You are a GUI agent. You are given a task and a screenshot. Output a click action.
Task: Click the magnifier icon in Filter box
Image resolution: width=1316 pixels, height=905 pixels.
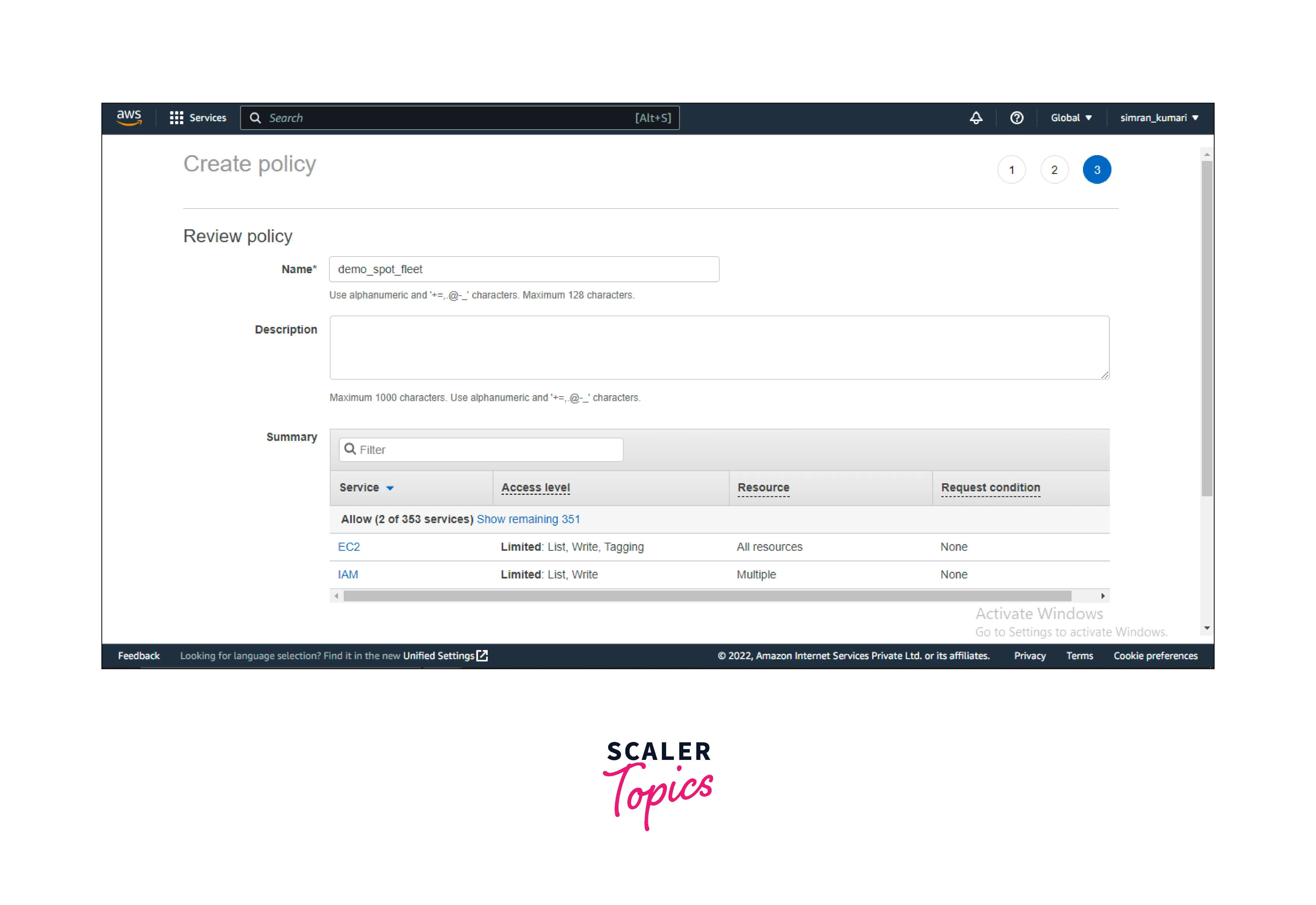coord(350,449)
